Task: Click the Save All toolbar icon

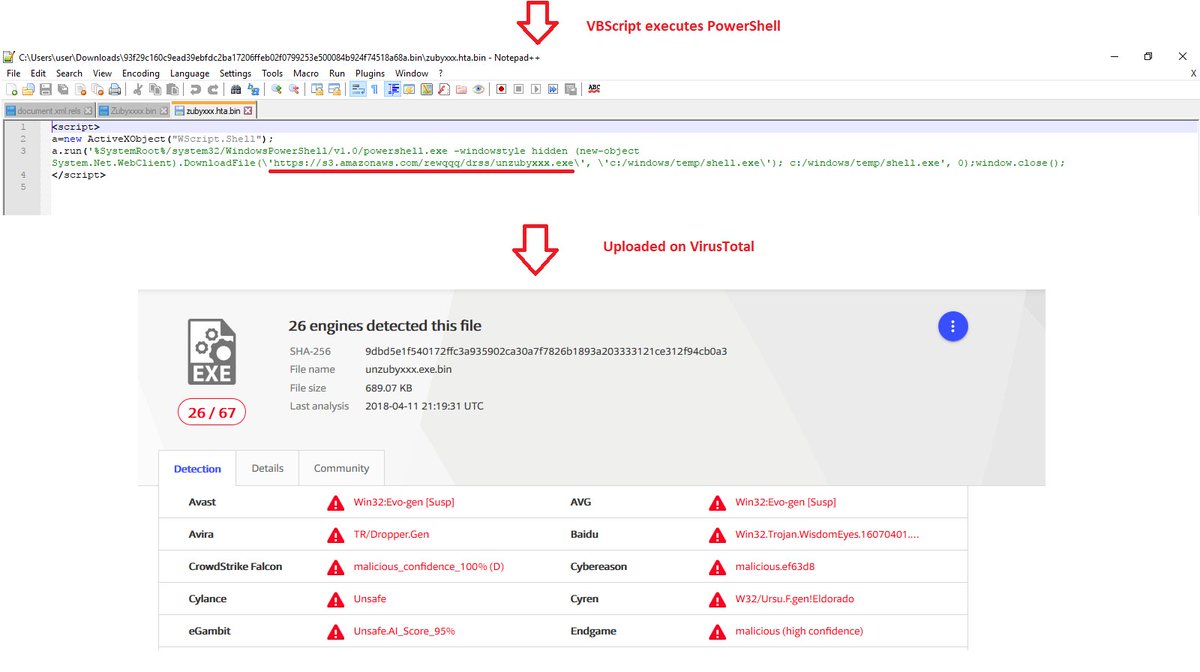Action: [x=63, y=89]
